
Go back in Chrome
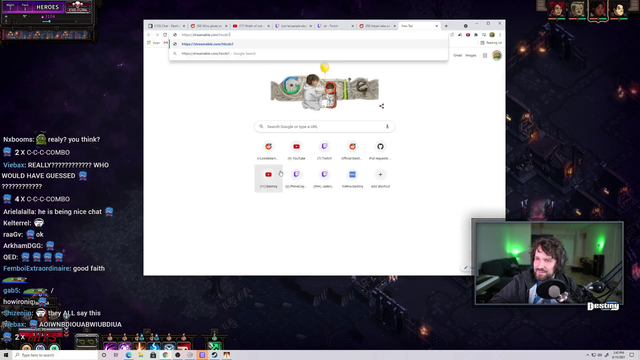(x=149, y=35)
